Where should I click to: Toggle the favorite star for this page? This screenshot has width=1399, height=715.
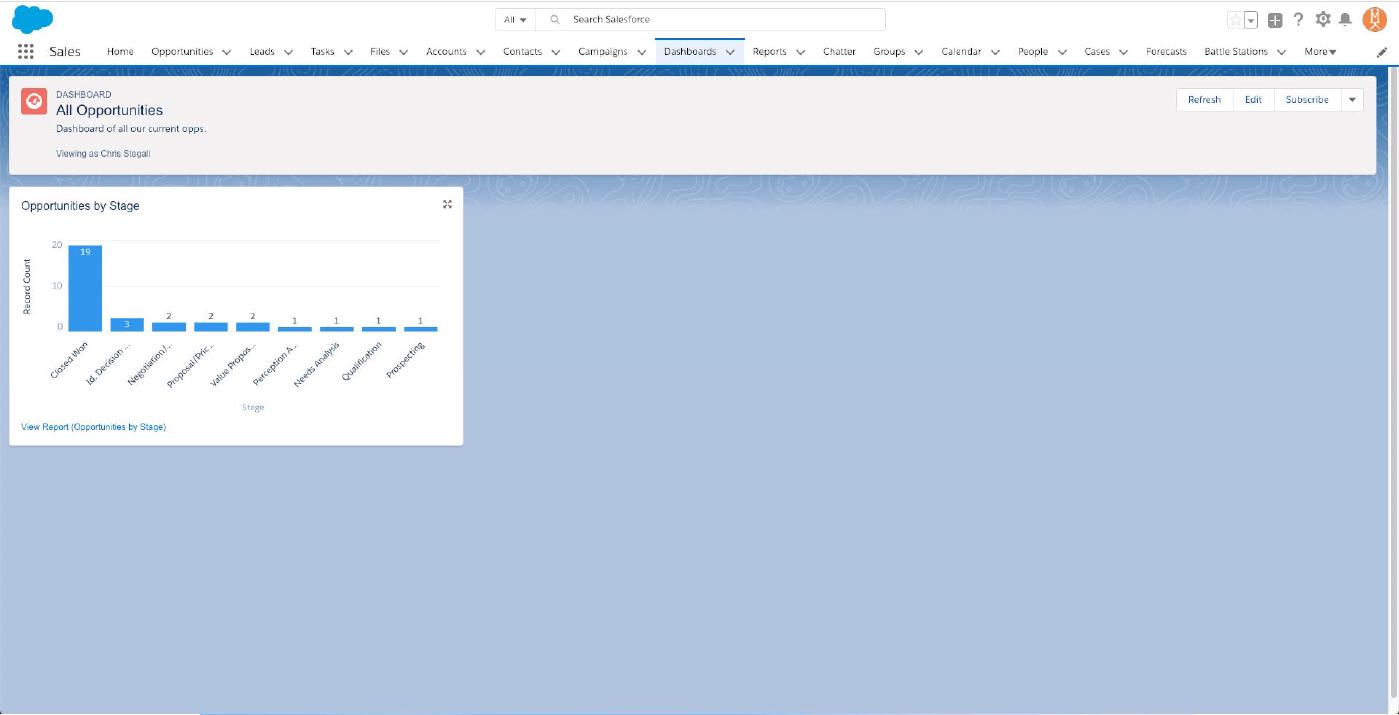1235,20
